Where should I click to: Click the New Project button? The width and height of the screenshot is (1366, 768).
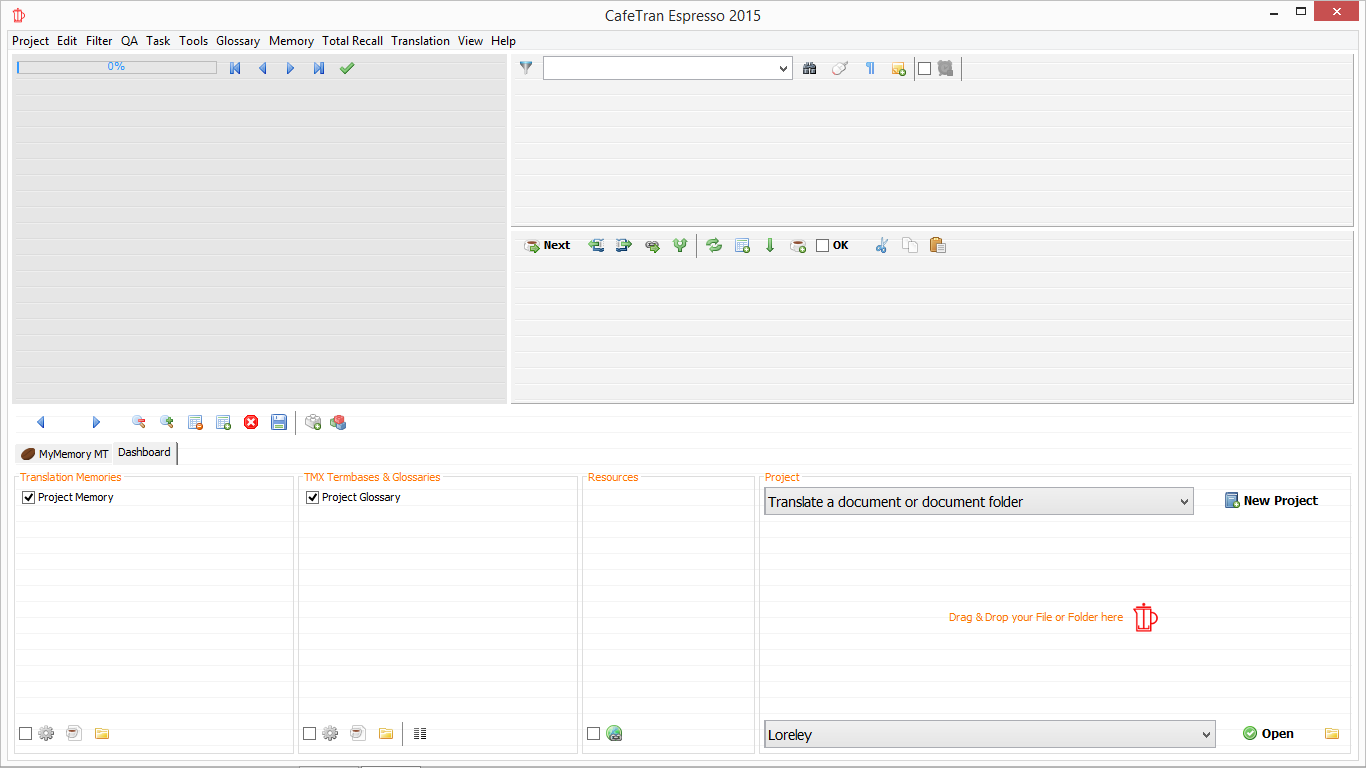pos(1271,500)
